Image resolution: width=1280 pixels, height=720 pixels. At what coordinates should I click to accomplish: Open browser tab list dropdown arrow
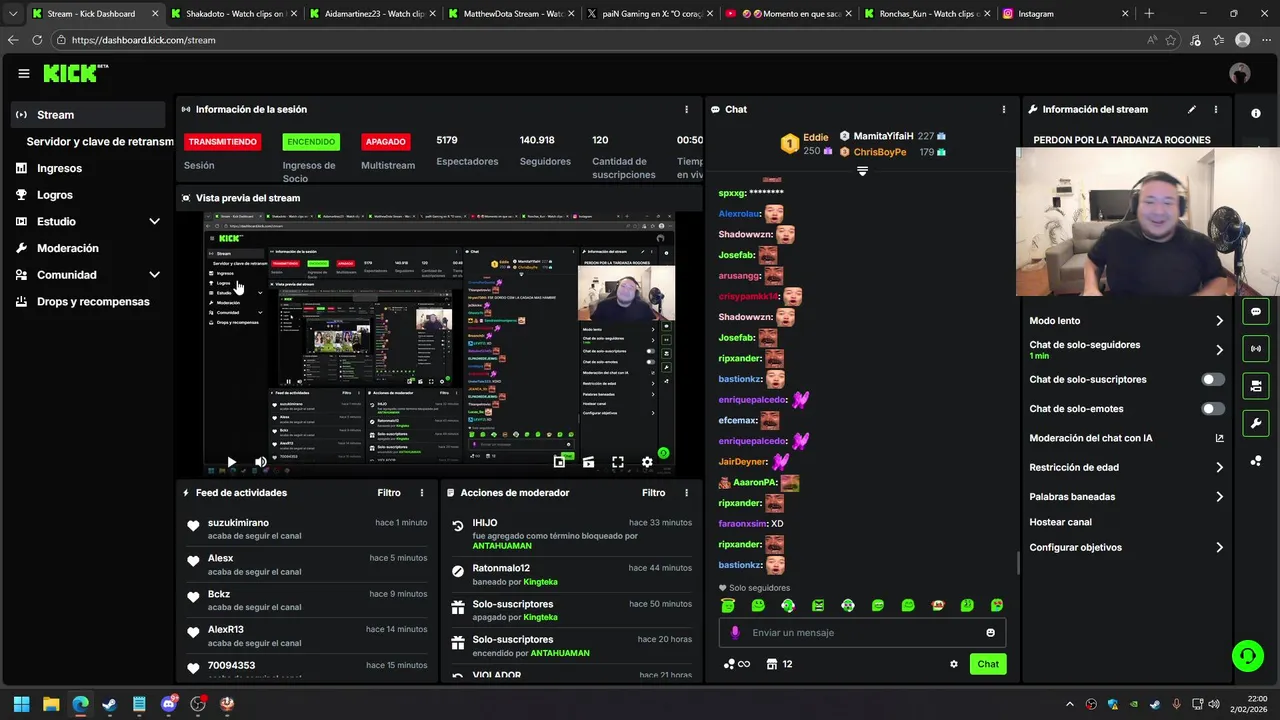click(x=13, y=14)
